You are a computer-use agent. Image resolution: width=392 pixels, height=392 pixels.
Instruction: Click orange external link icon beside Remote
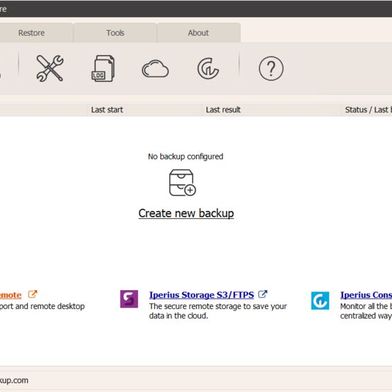[32, 294]
